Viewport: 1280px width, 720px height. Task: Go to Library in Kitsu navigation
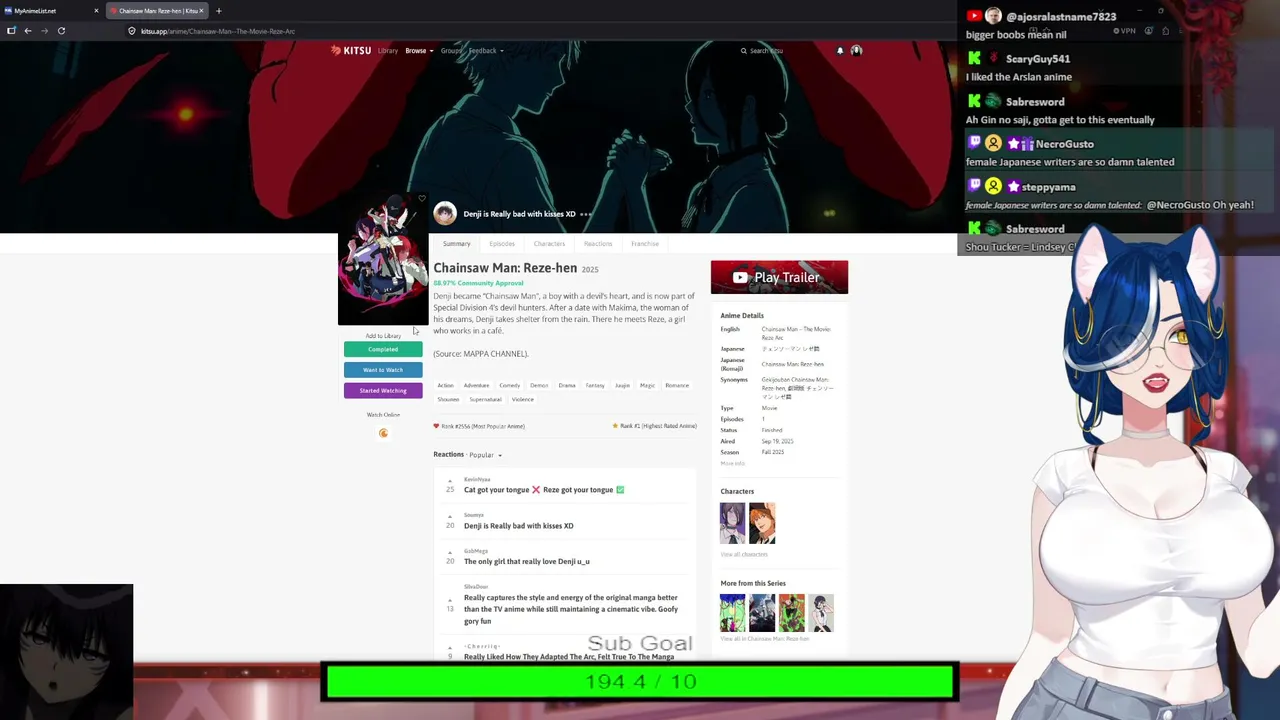388,50
